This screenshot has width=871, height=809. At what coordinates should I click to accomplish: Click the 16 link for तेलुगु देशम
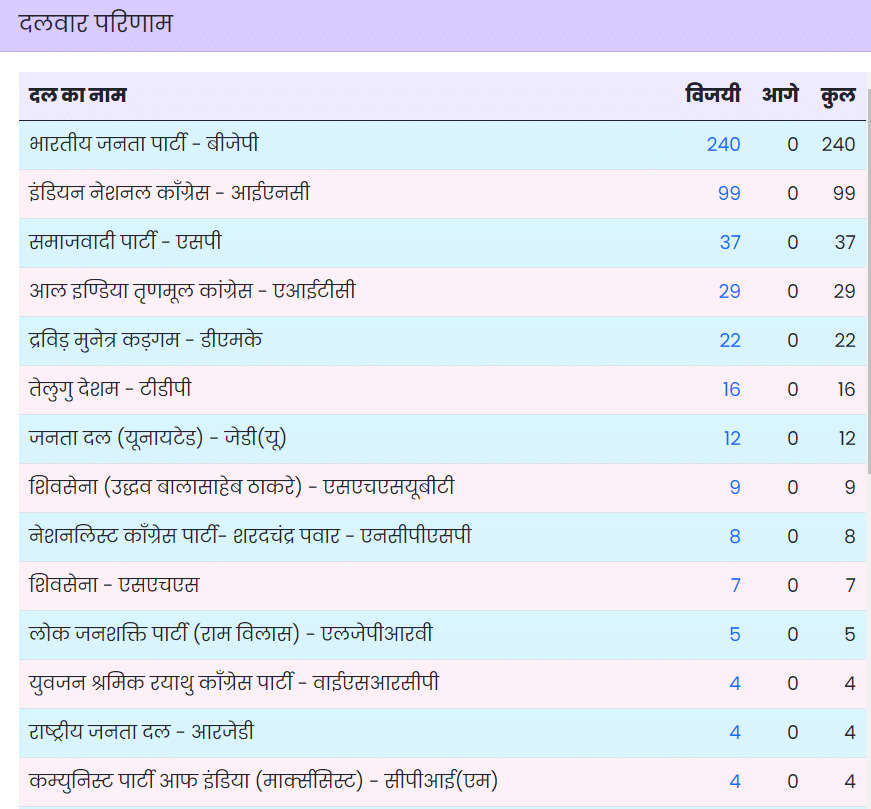tap(730, 389)
